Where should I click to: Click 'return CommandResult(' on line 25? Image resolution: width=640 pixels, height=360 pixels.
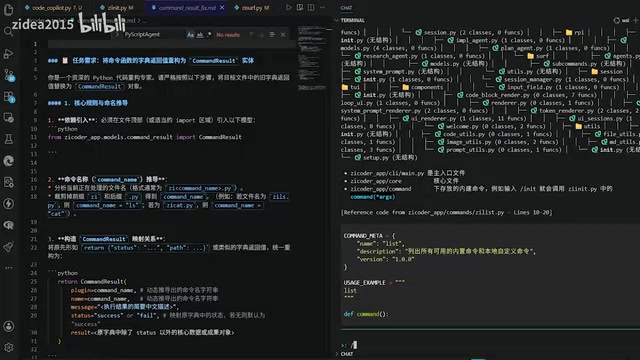click(x=92, y=282)
